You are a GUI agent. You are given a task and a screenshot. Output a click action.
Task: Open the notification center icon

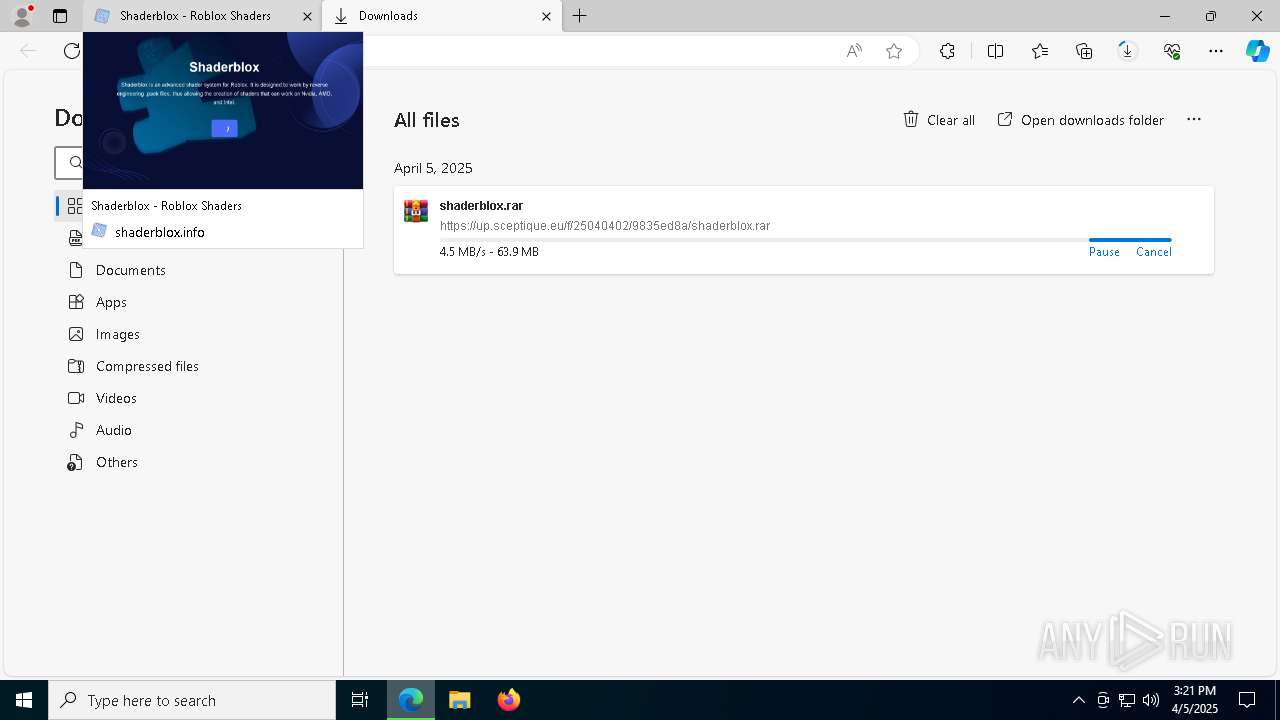point(1247,700)
